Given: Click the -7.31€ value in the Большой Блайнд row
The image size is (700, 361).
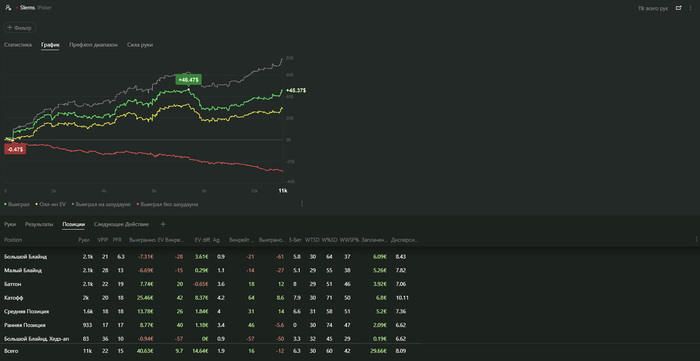Looking at the screenshot, I should [x=146, y=257].
